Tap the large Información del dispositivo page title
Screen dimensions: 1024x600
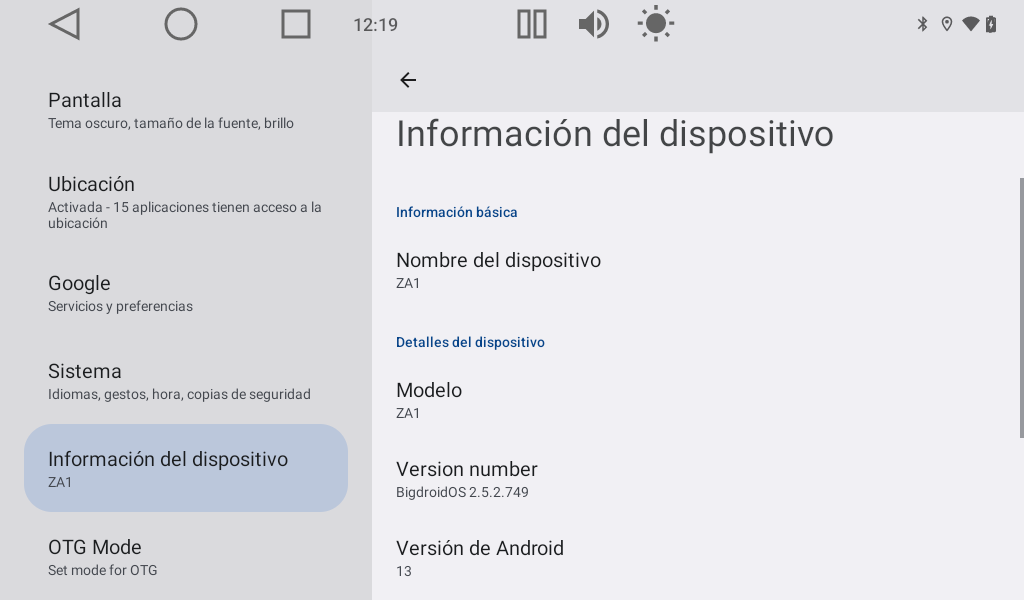[x=615, y=134]
